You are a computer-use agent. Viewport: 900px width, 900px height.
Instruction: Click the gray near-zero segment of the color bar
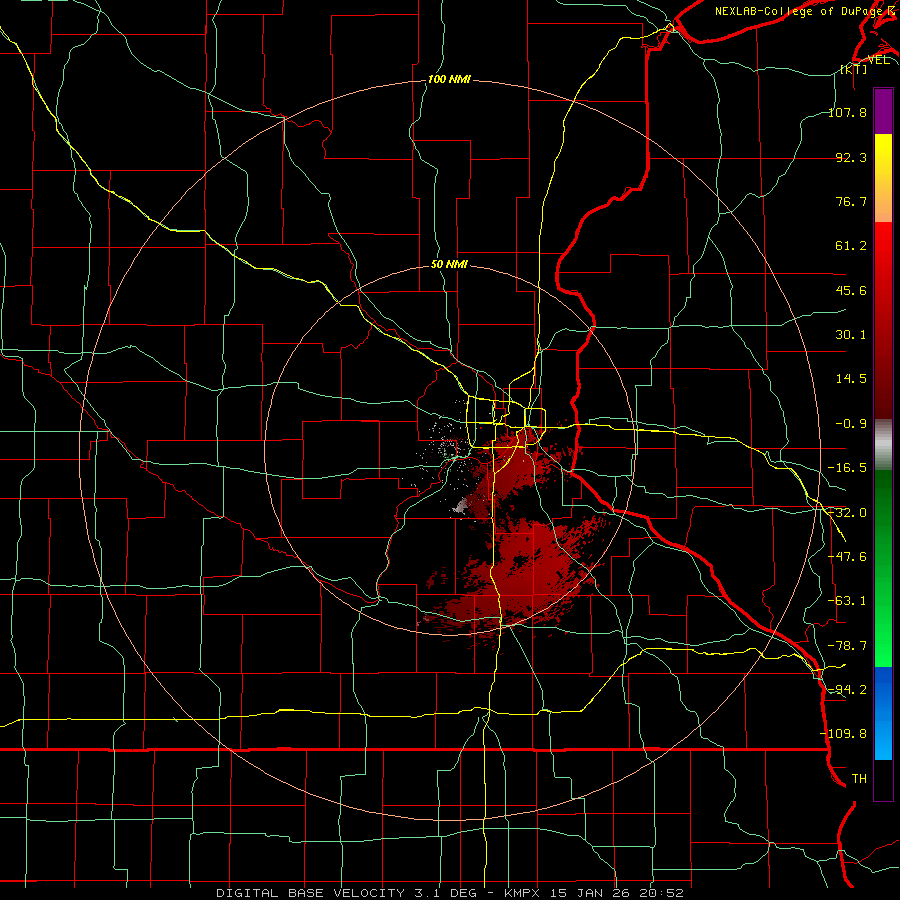pyautogui.click(x=883, y=445)
